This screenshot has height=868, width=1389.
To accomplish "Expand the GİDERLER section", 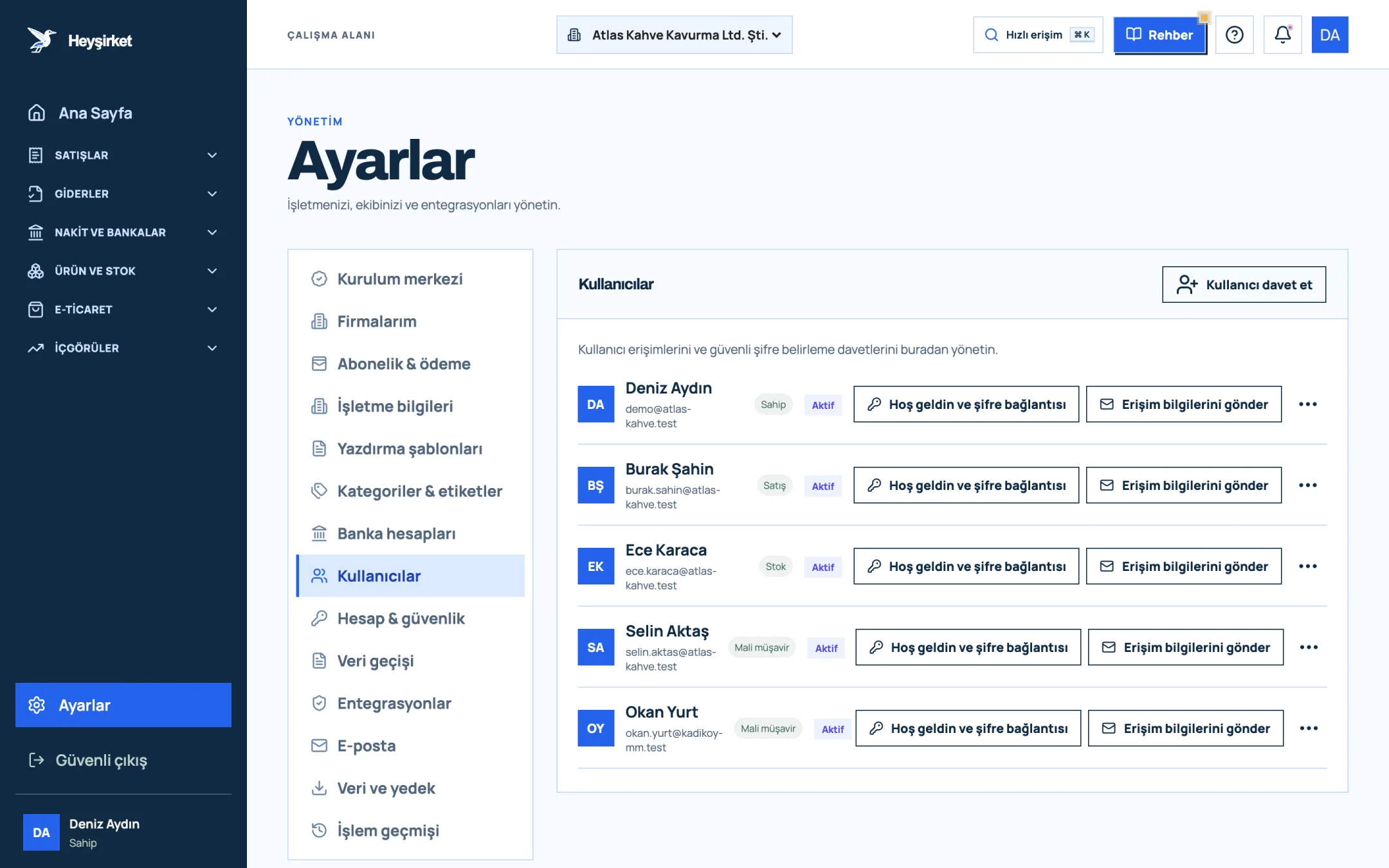I will [x=123, y=194].
